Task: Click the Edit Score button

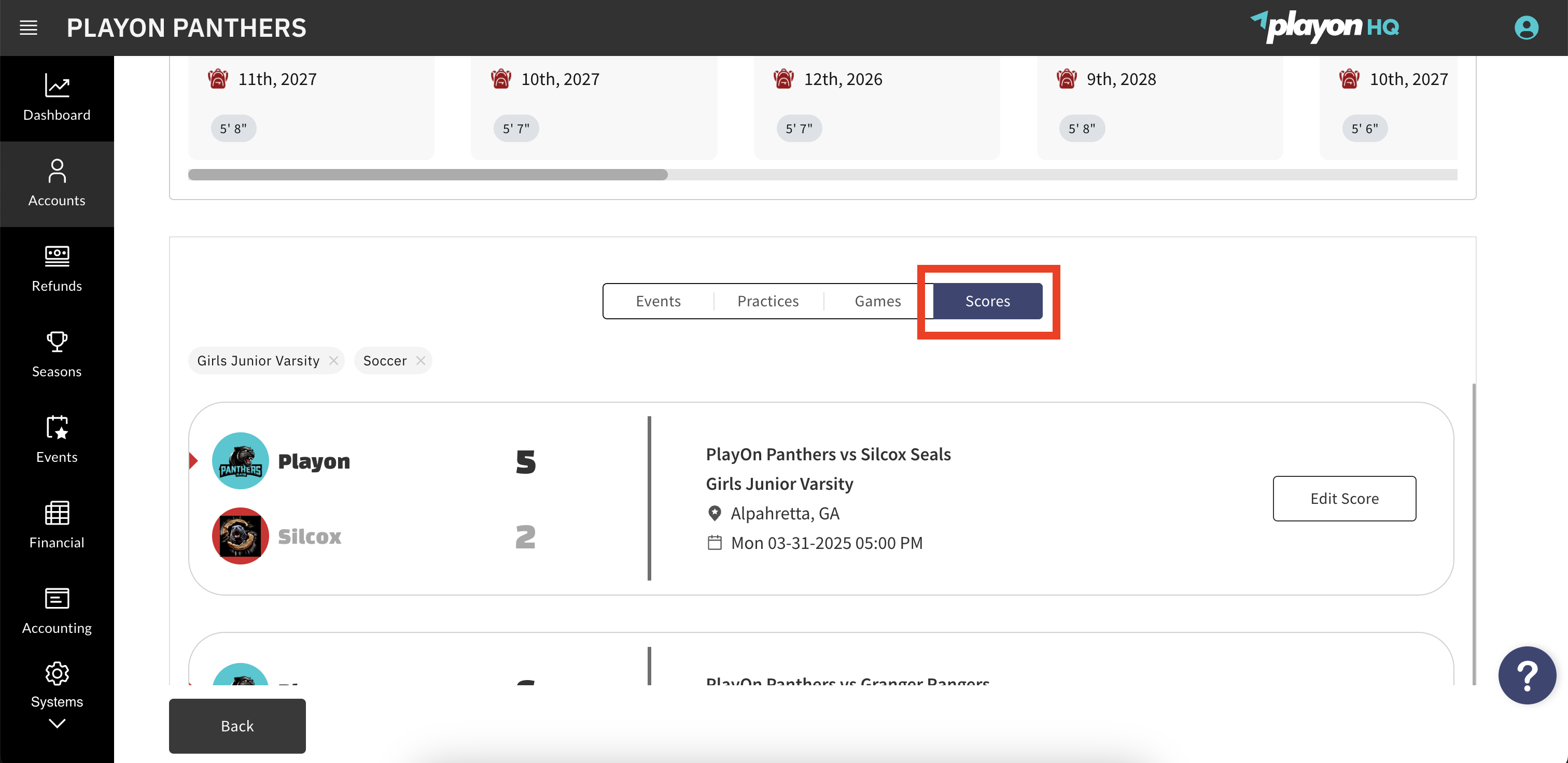Action: click(x=1344, y=498)
